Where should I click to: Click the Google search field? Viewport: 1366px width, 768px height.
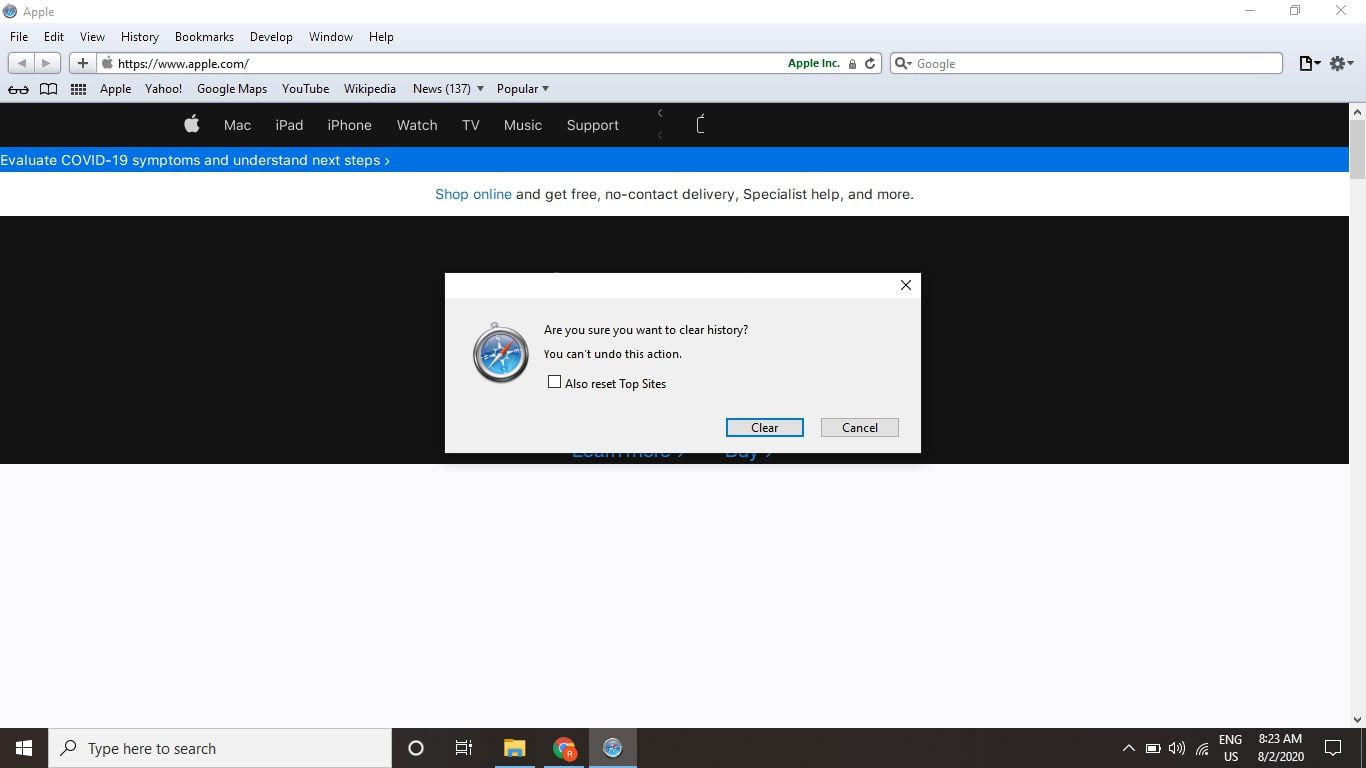1086,63
